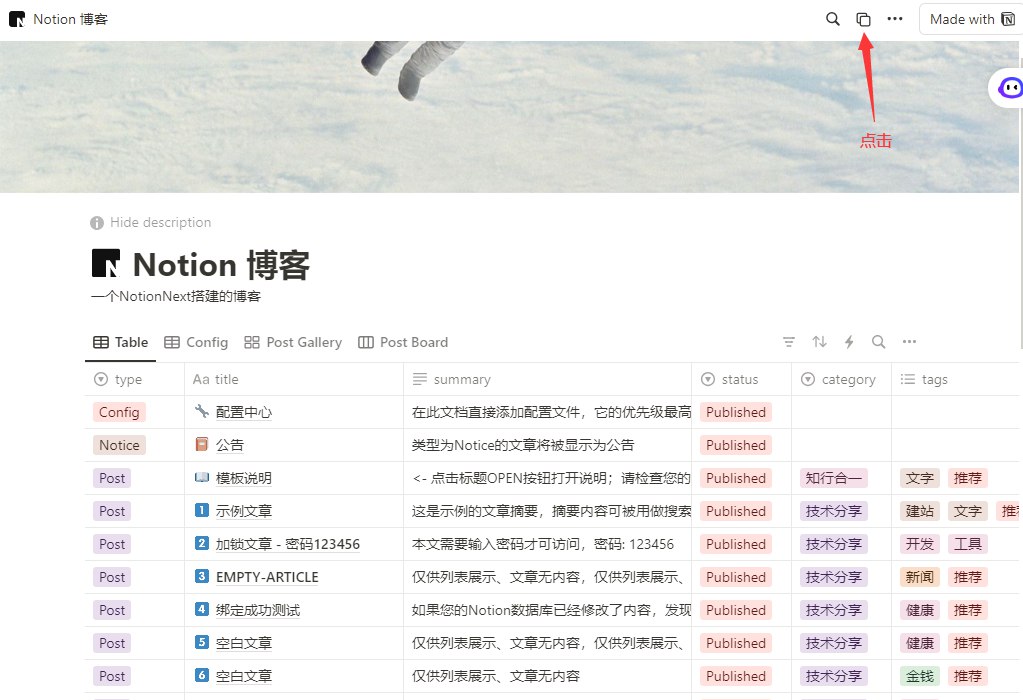Click Published status in 配置中心 row
1023x700 pixels.
[736, 412]
